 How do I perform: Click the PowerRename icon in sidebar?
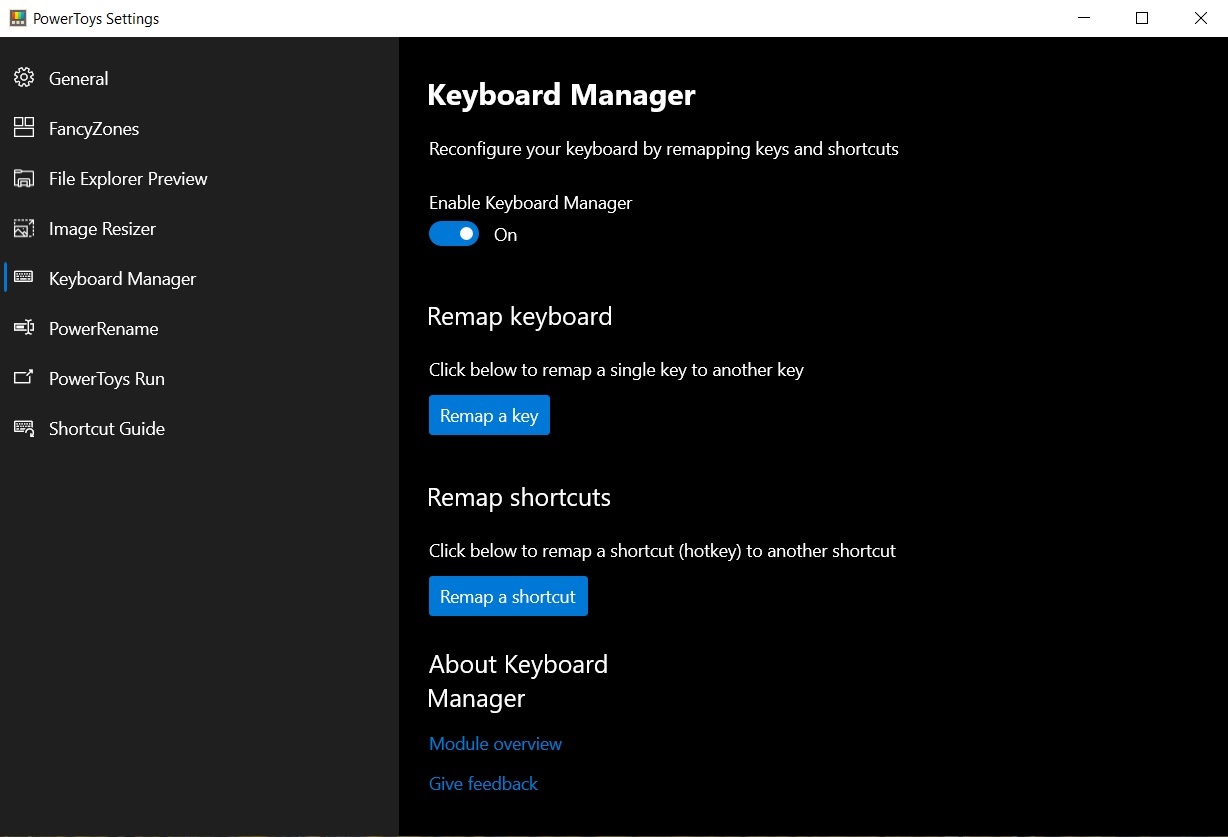23,328
